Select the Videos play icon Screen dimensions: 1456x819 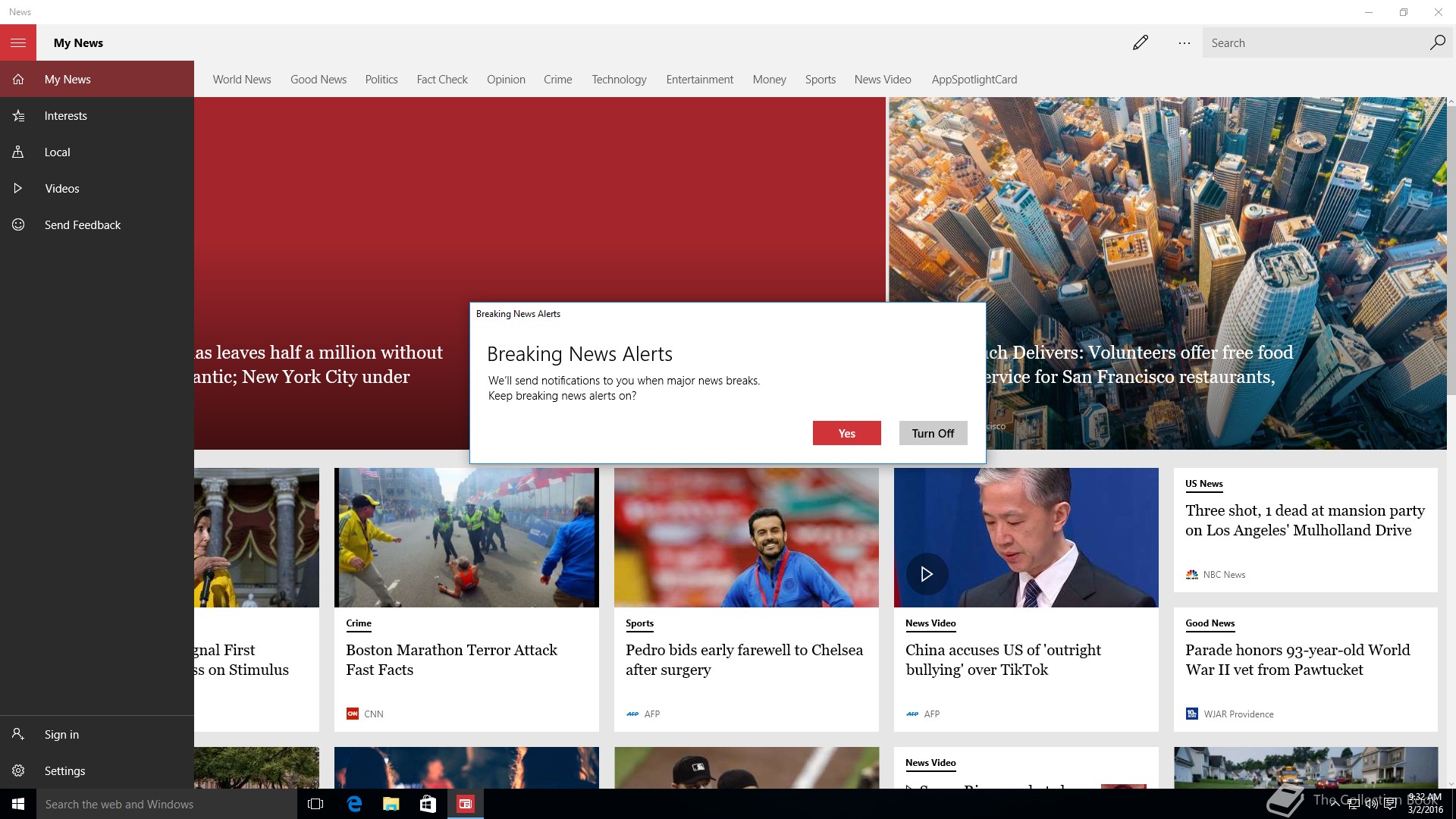pos(18,188)
